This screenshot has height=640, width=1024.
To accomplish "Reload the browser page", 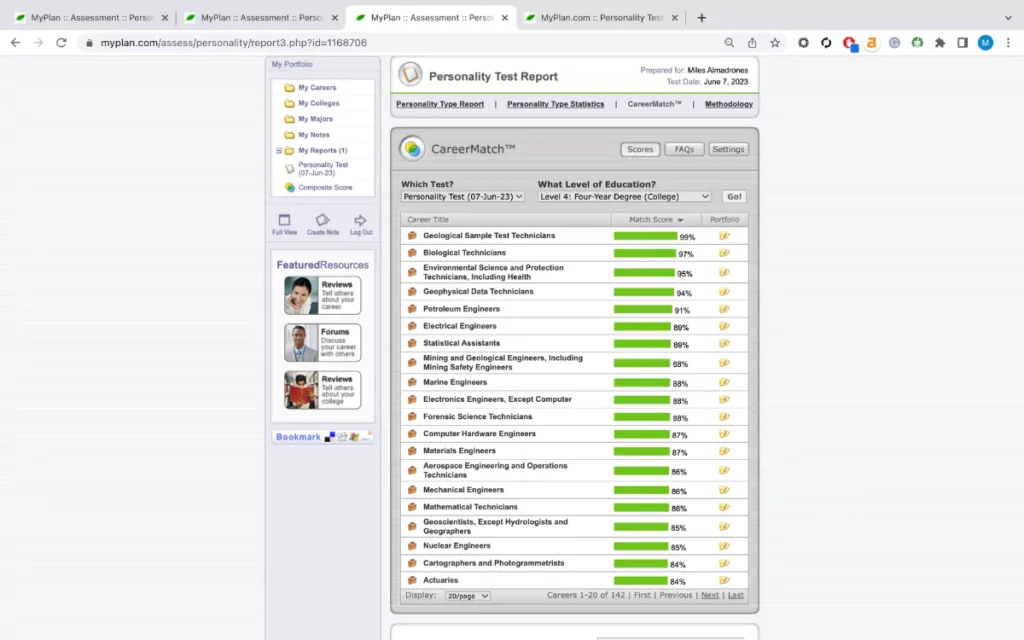I will point(61,42).
